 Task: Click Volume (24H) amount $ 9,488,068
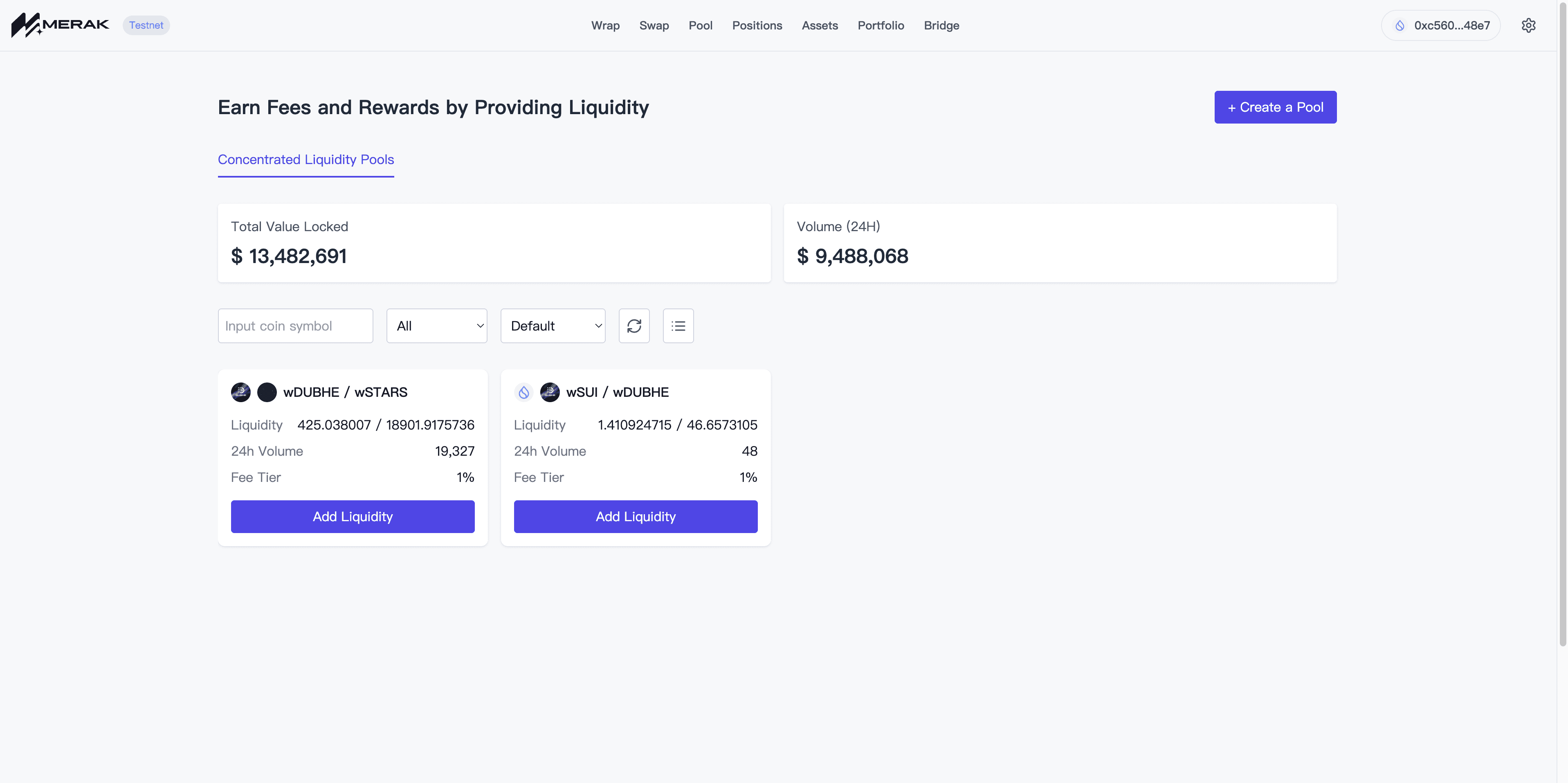pyautogui.click(x=852, y=256)
